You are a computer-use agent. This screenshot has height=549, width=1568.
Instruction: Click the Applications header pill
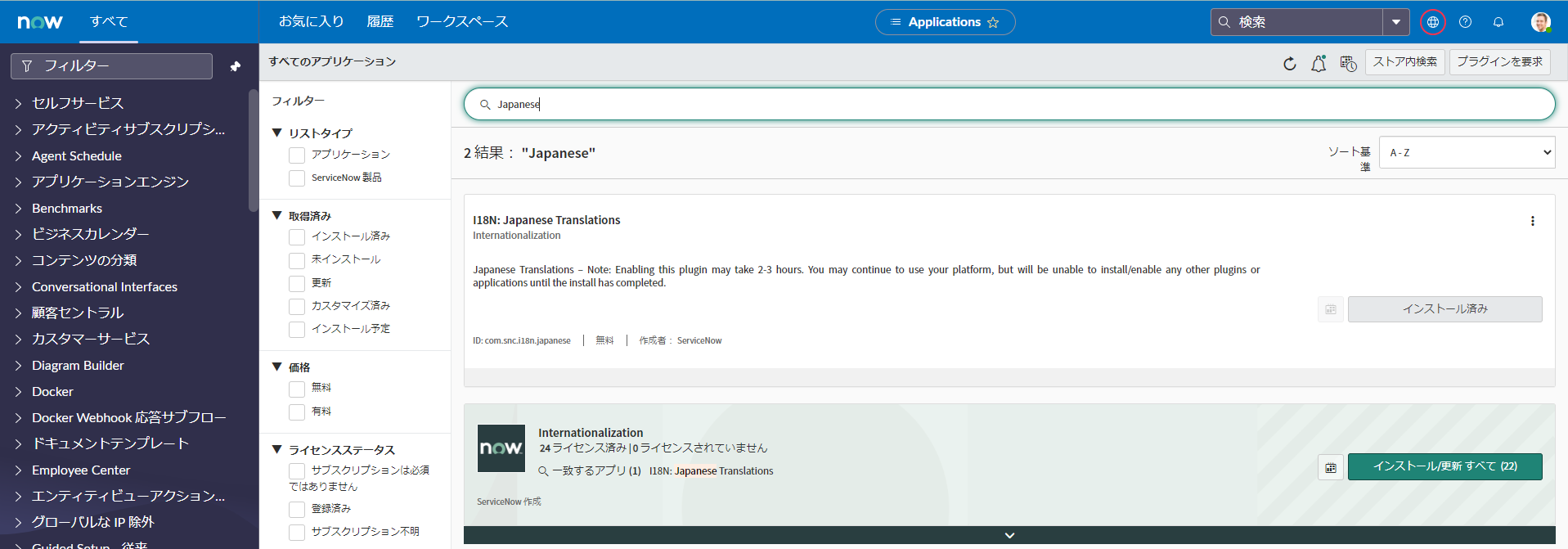click(945, 22)
